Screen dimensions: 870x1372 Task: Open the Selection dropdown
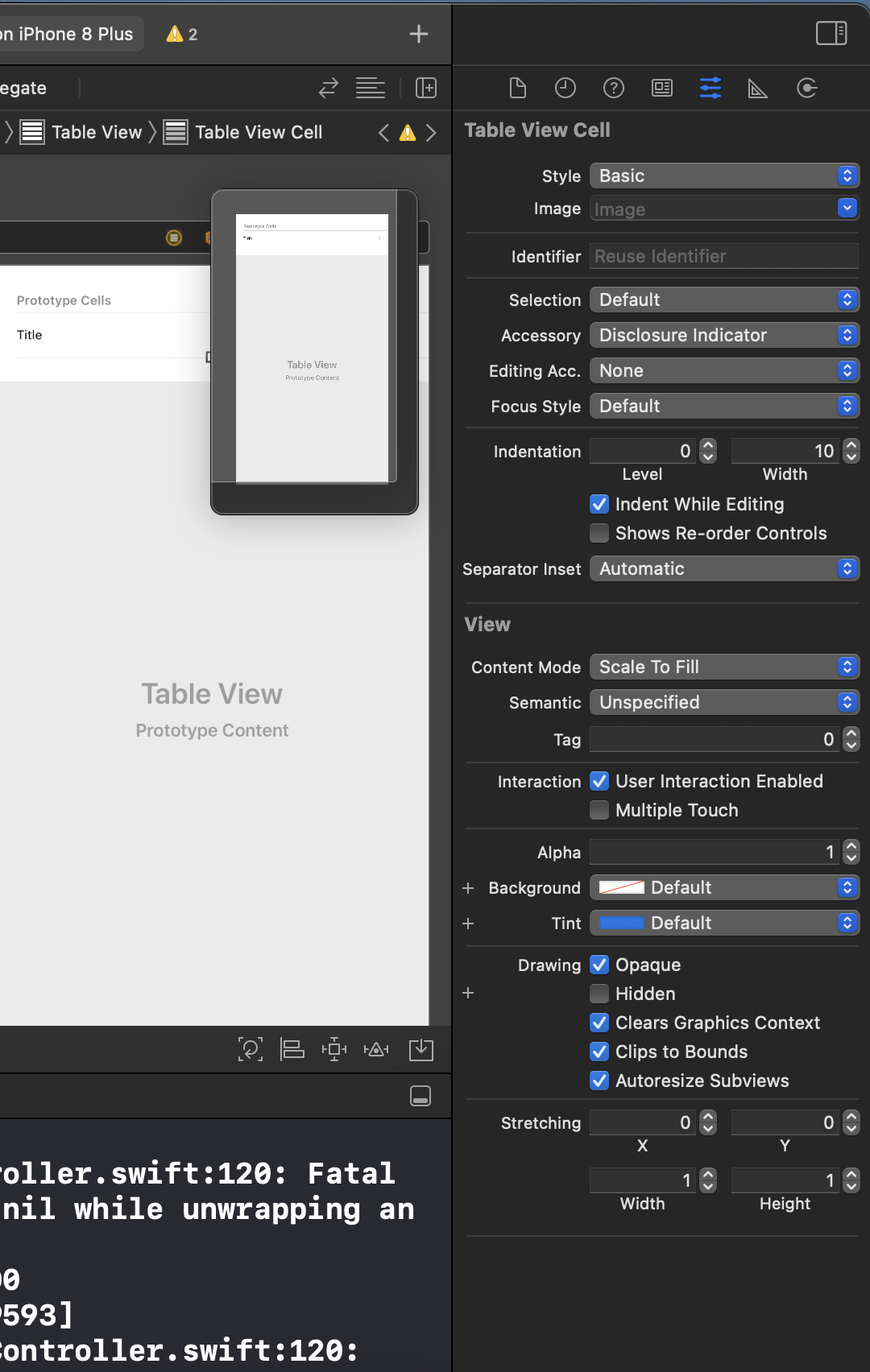coord(724,300)
